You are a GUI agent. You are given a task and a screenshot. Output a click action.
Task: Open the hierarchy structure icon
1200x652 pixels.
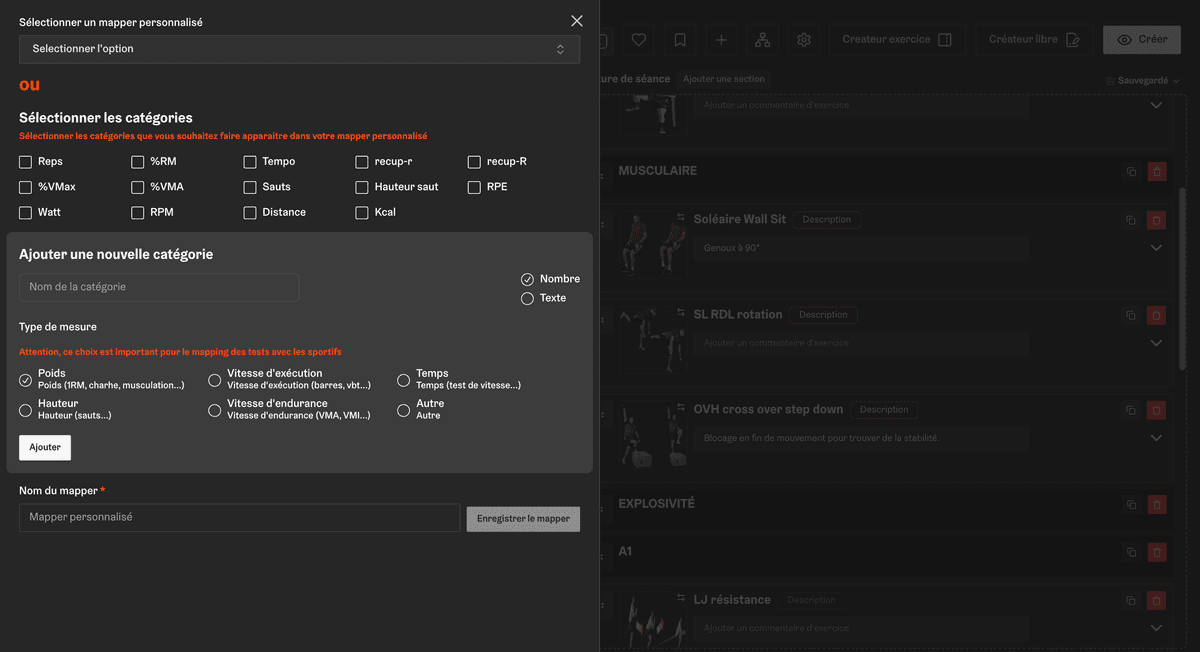[x=763, y=40]
